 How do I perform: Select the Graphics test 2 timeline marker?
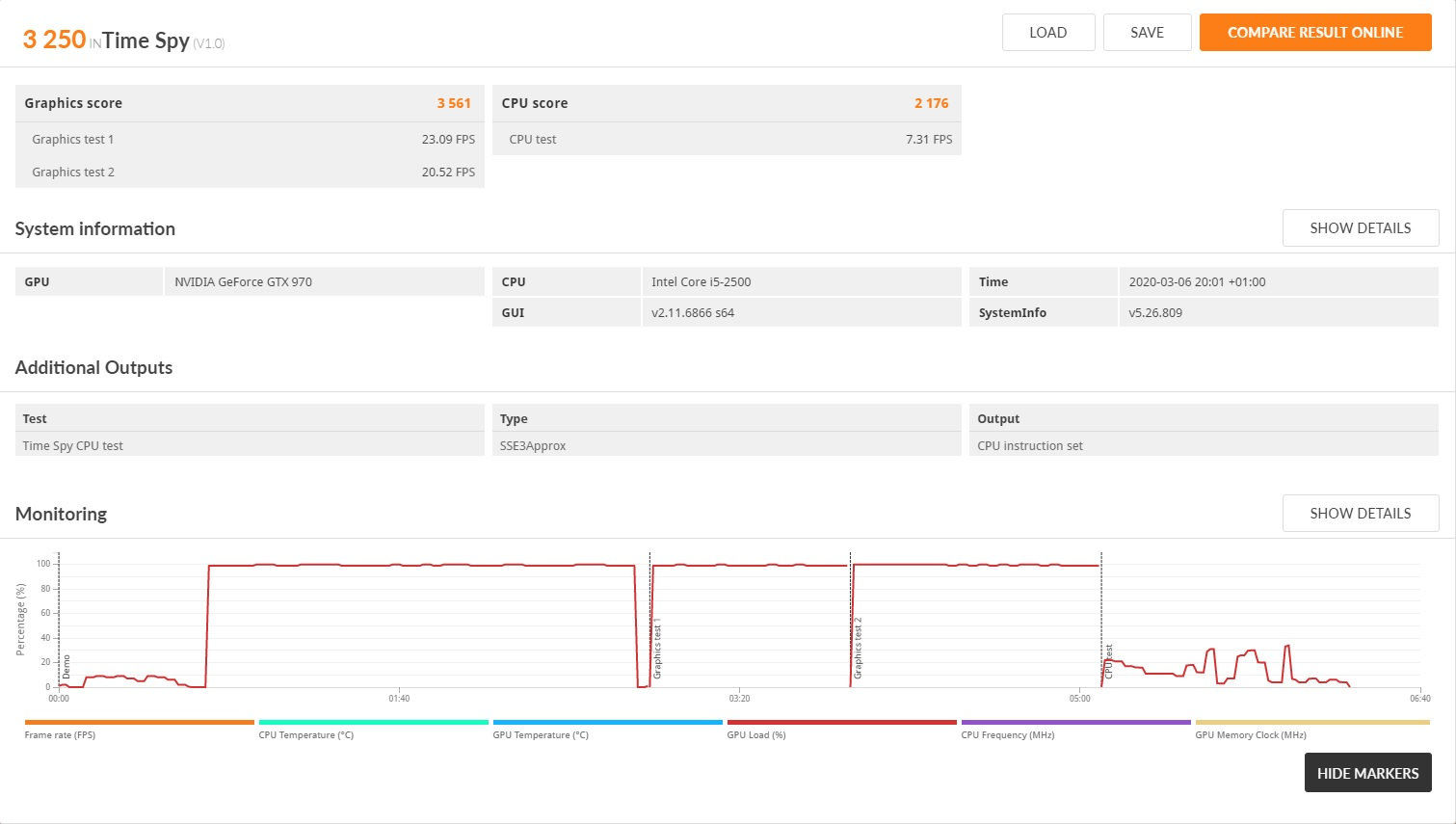pyautogui.click(x=858, y=648)
